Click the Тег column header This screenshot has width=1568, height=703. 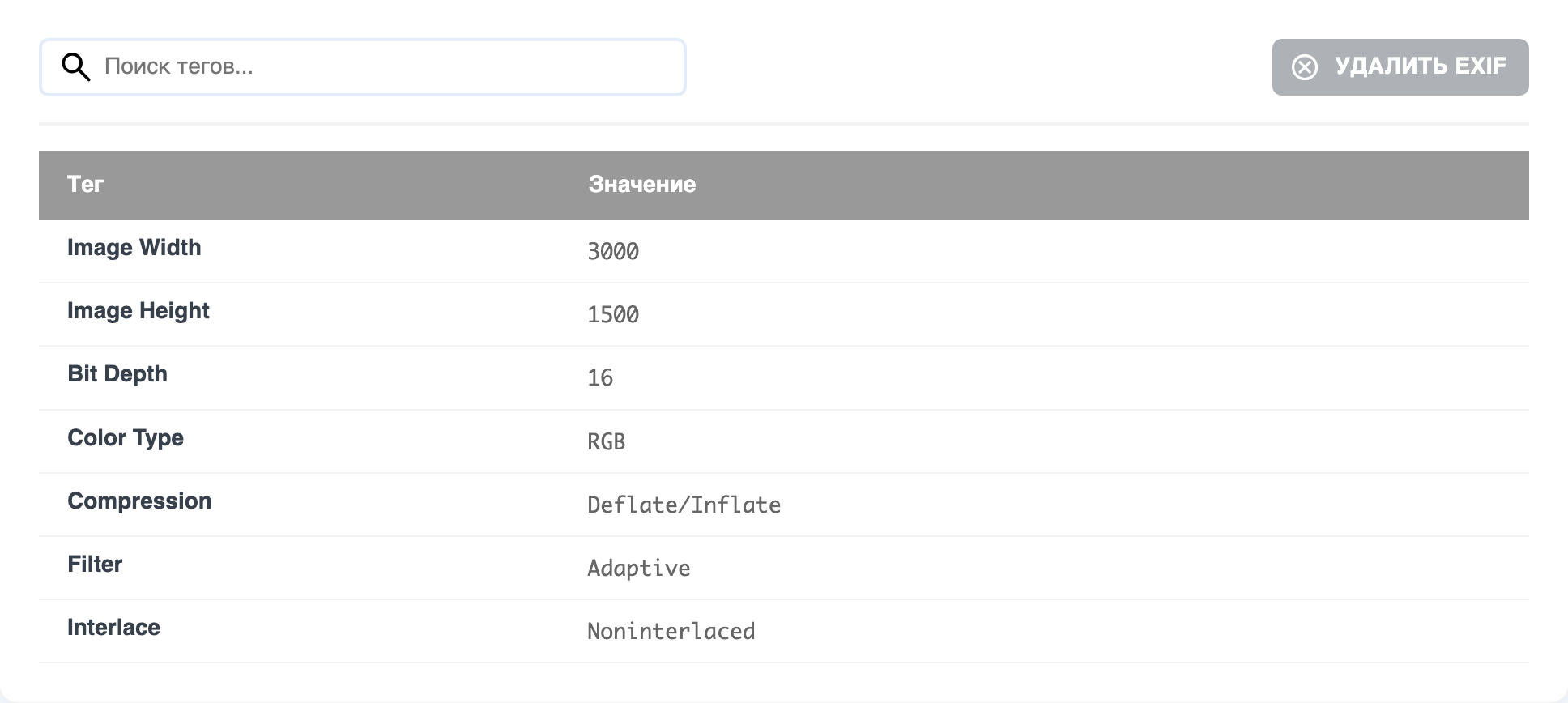[x=85, y=185]
